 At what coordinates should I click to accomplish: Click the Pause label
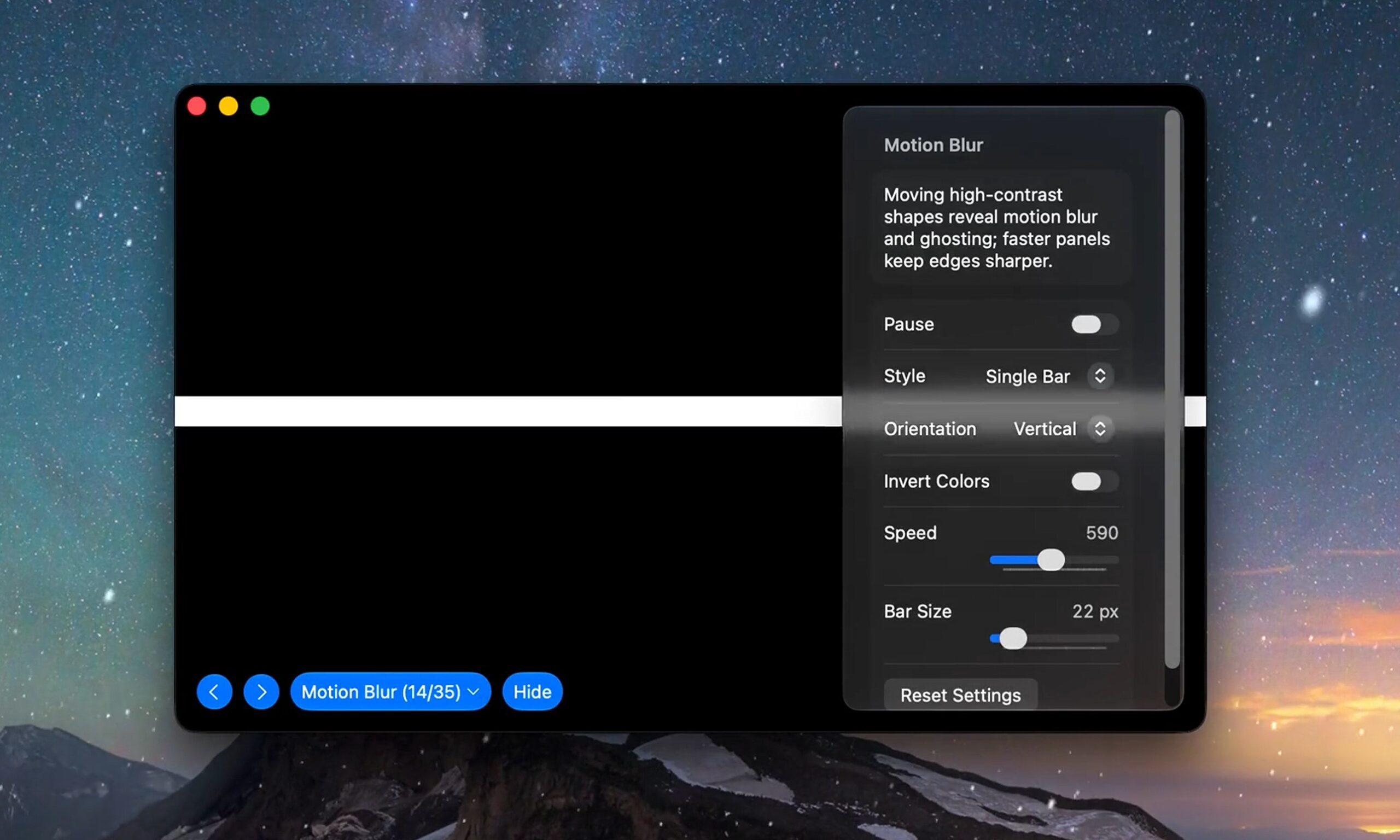click(909, 324)
